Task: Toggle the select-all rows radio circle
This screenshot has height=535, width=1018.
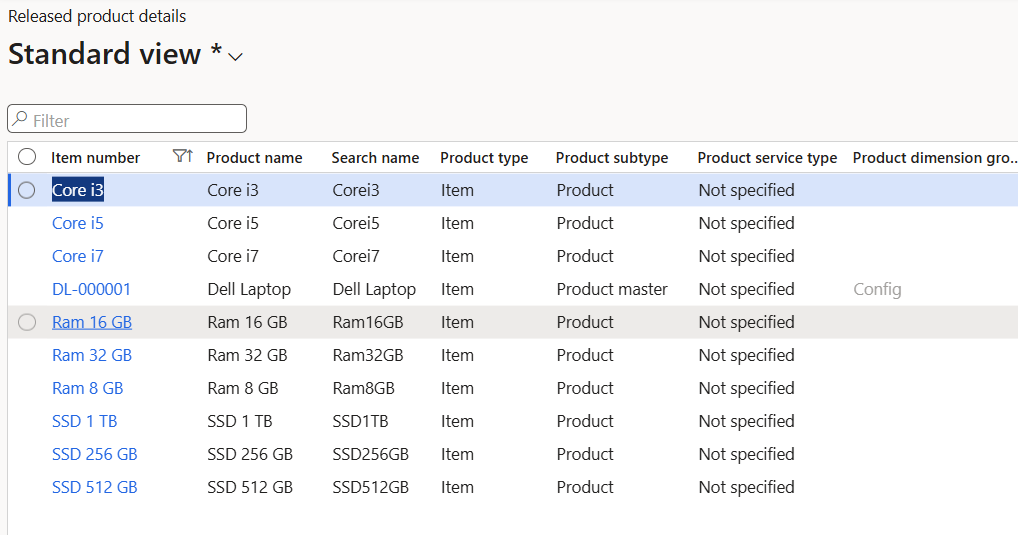Action: 27,157
